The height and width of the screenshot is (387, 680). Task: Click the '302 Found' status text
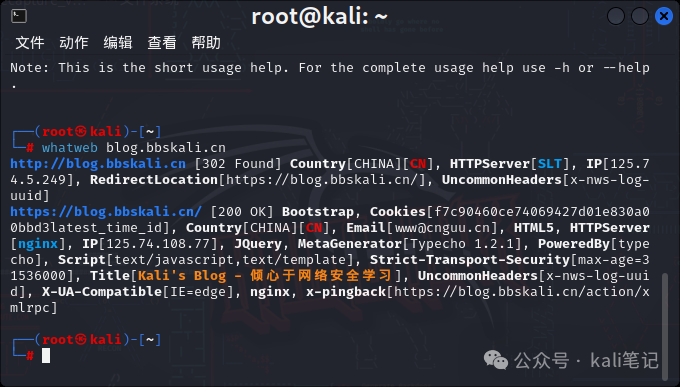239,164
